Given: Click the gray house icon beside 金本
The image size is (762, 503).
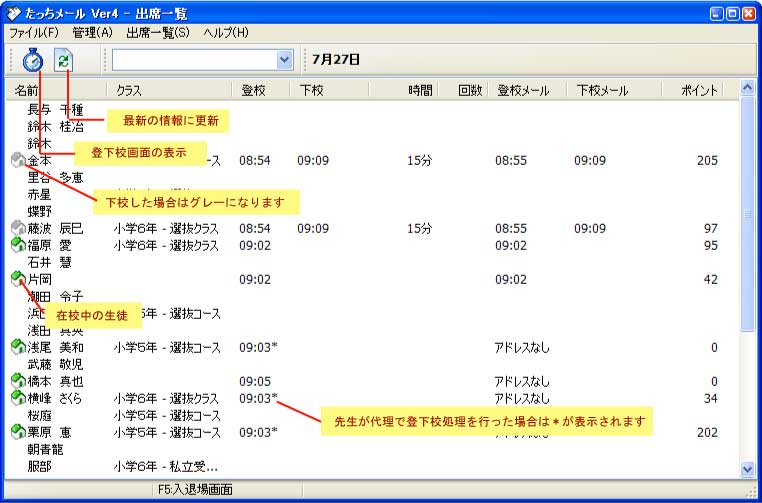Looking at the screenshot, I should point(18,160).
